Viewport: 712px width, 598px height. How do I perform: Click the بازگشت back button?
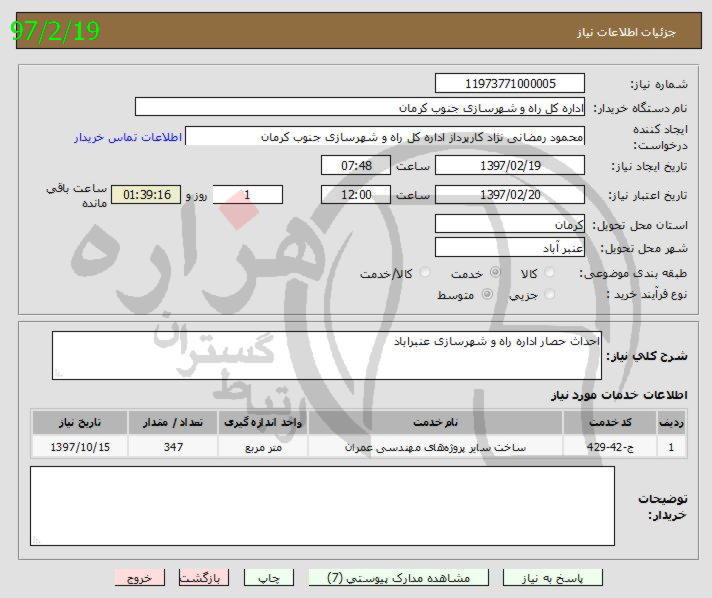pos(203,578)
